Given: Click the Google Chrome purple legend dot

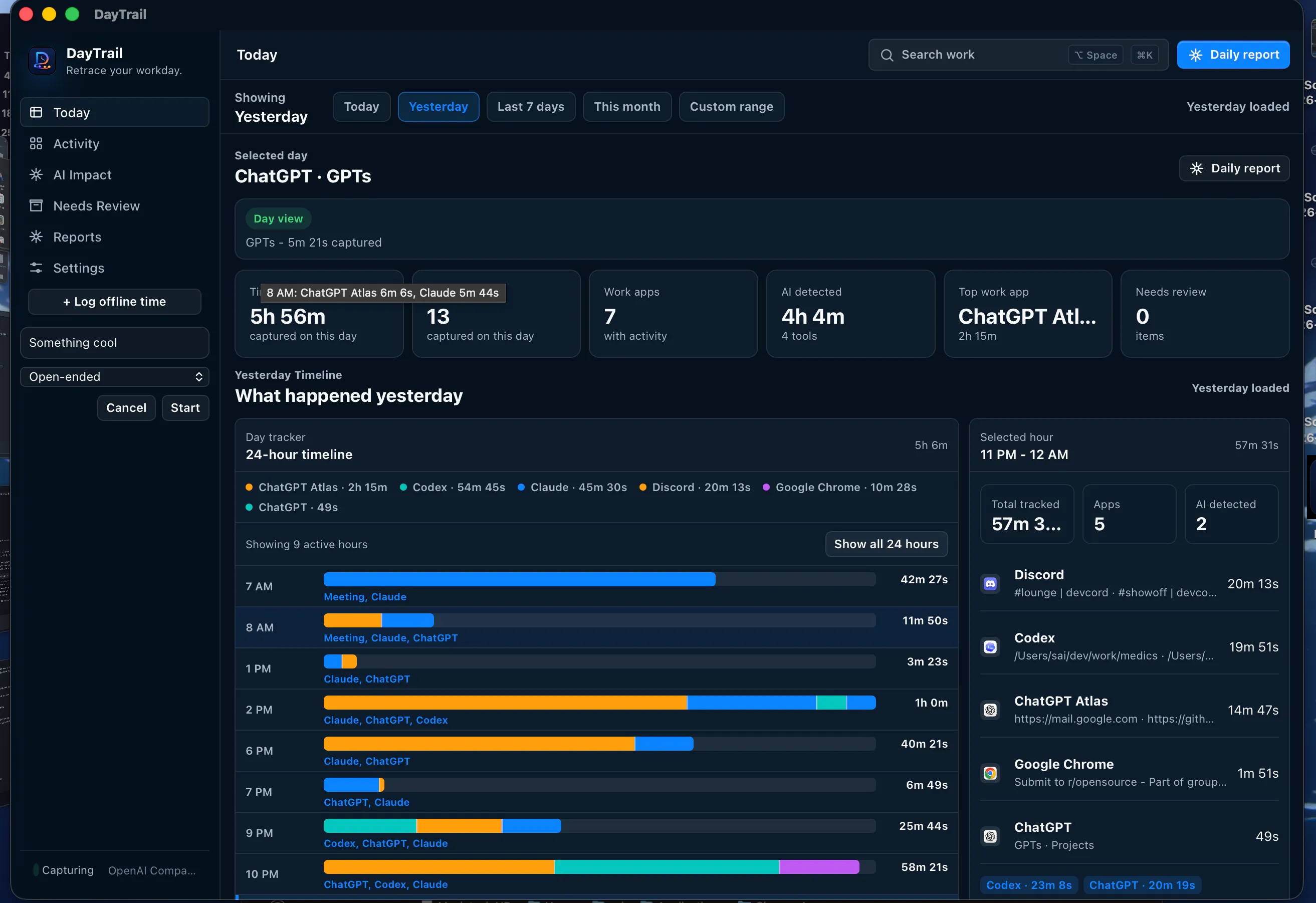Looking at the screenshot, I should (766, 488).
